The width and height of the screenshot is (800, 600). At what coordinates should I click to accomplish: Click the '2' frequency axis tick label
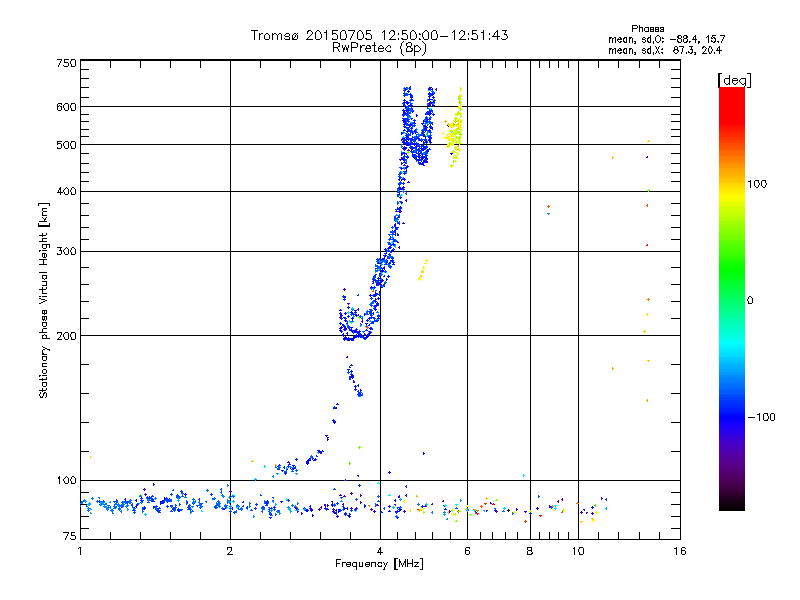tap(230, 551)
